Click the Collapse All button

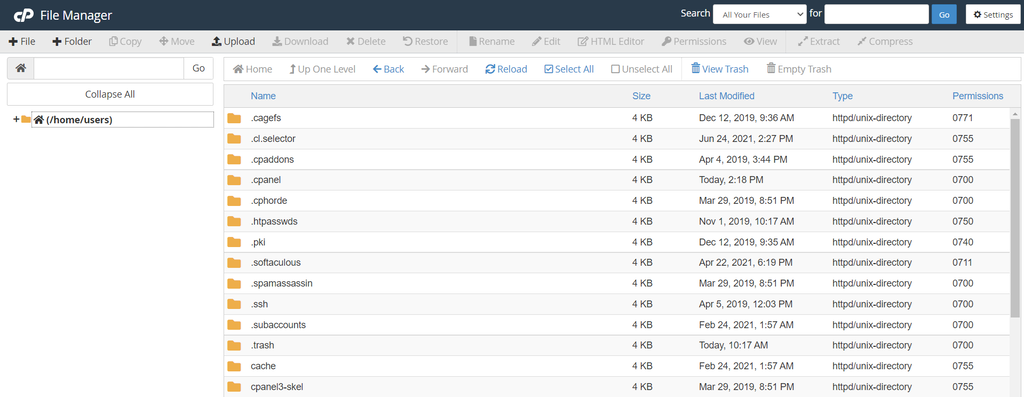click(110, 94)
